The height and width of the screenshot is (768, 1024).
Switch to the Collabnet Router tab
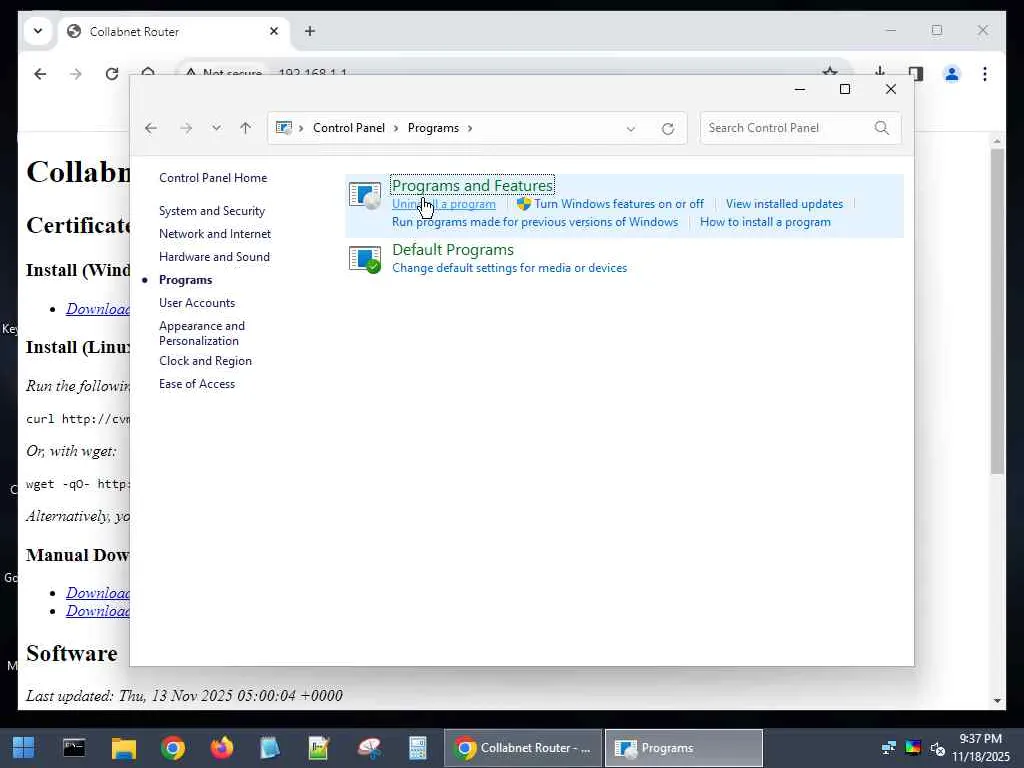(175, 31)
